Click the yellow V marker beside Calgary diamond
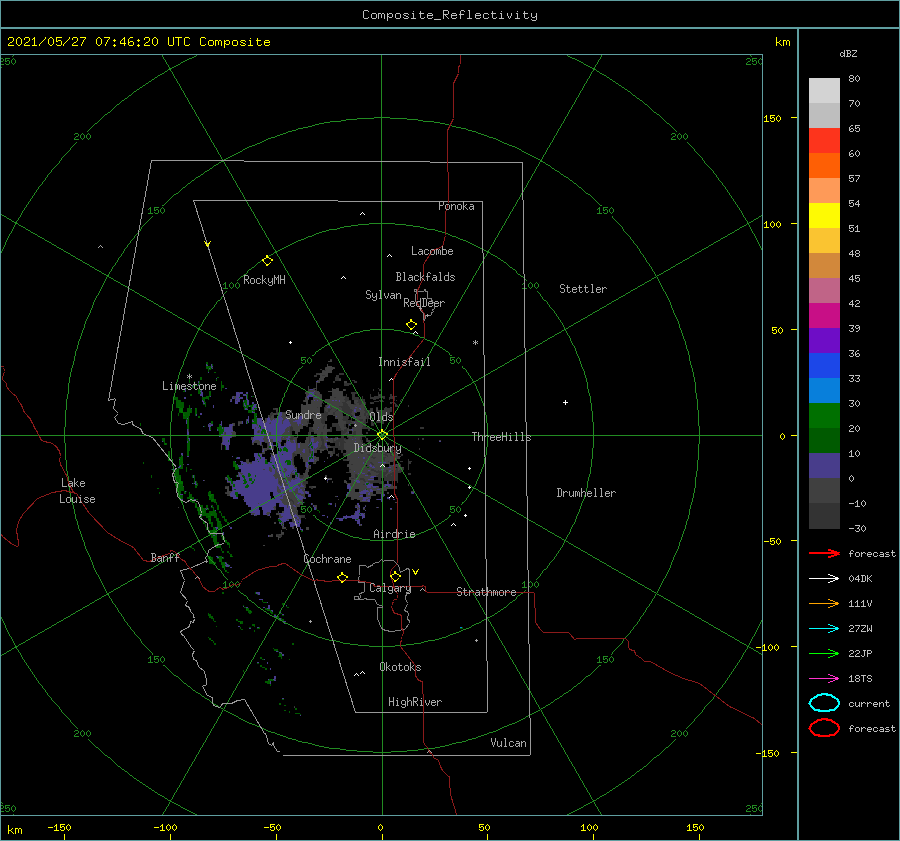 click(x=416, y=572)
